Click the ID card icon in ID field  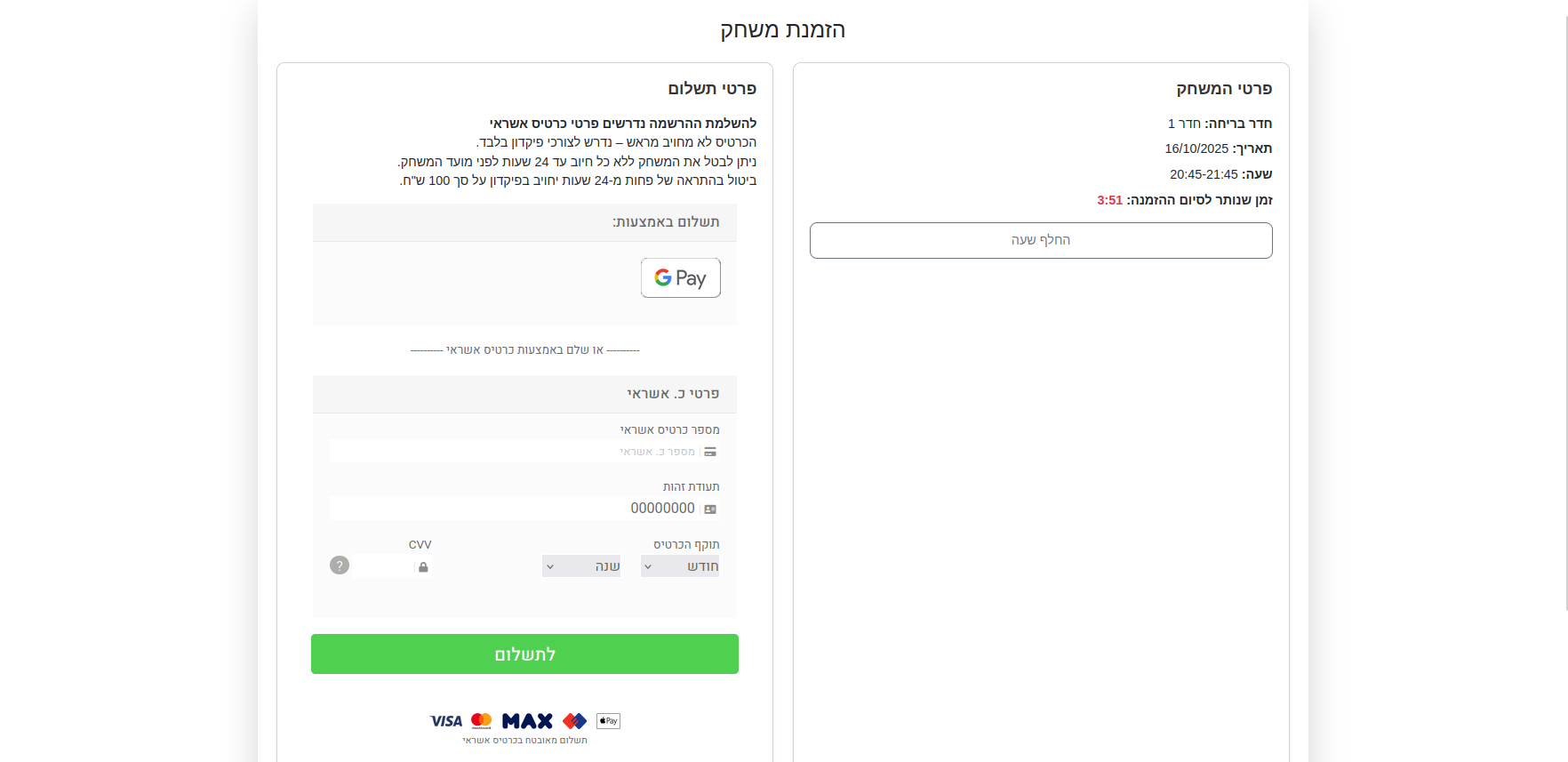710,509
